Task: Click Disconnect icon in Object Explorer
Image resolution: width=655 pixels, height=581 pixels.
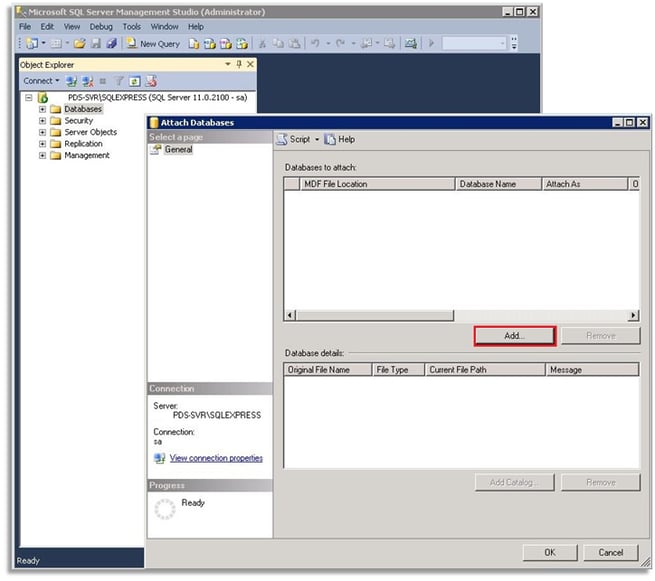Action: pyautogui.click(x=88, y=81)
